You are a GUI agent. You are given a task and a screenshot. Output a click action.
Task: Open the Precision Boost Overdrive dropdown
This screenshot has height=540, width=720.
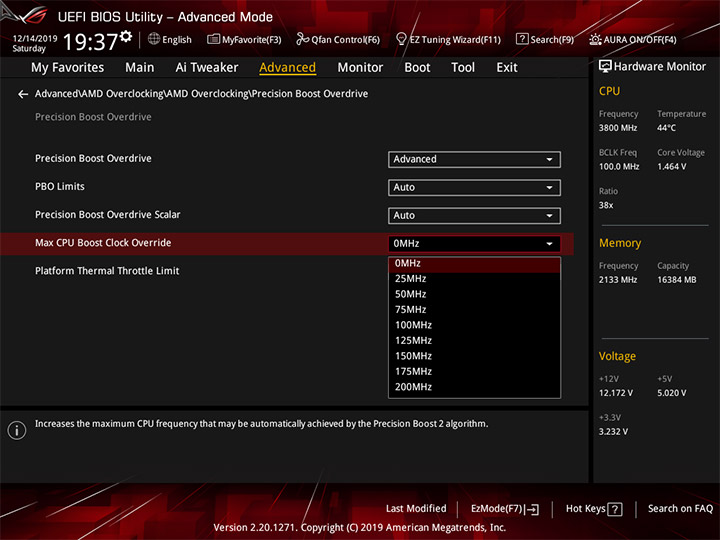(474, 159)
